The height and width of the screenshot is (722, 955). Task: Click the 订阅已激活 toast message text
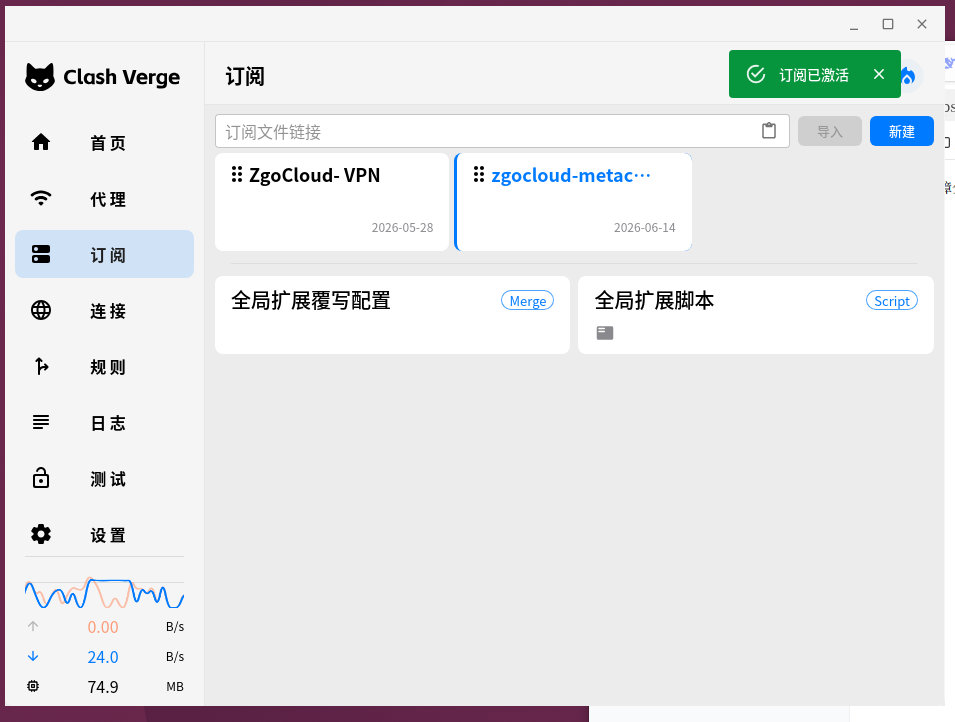tap(814, 75)
